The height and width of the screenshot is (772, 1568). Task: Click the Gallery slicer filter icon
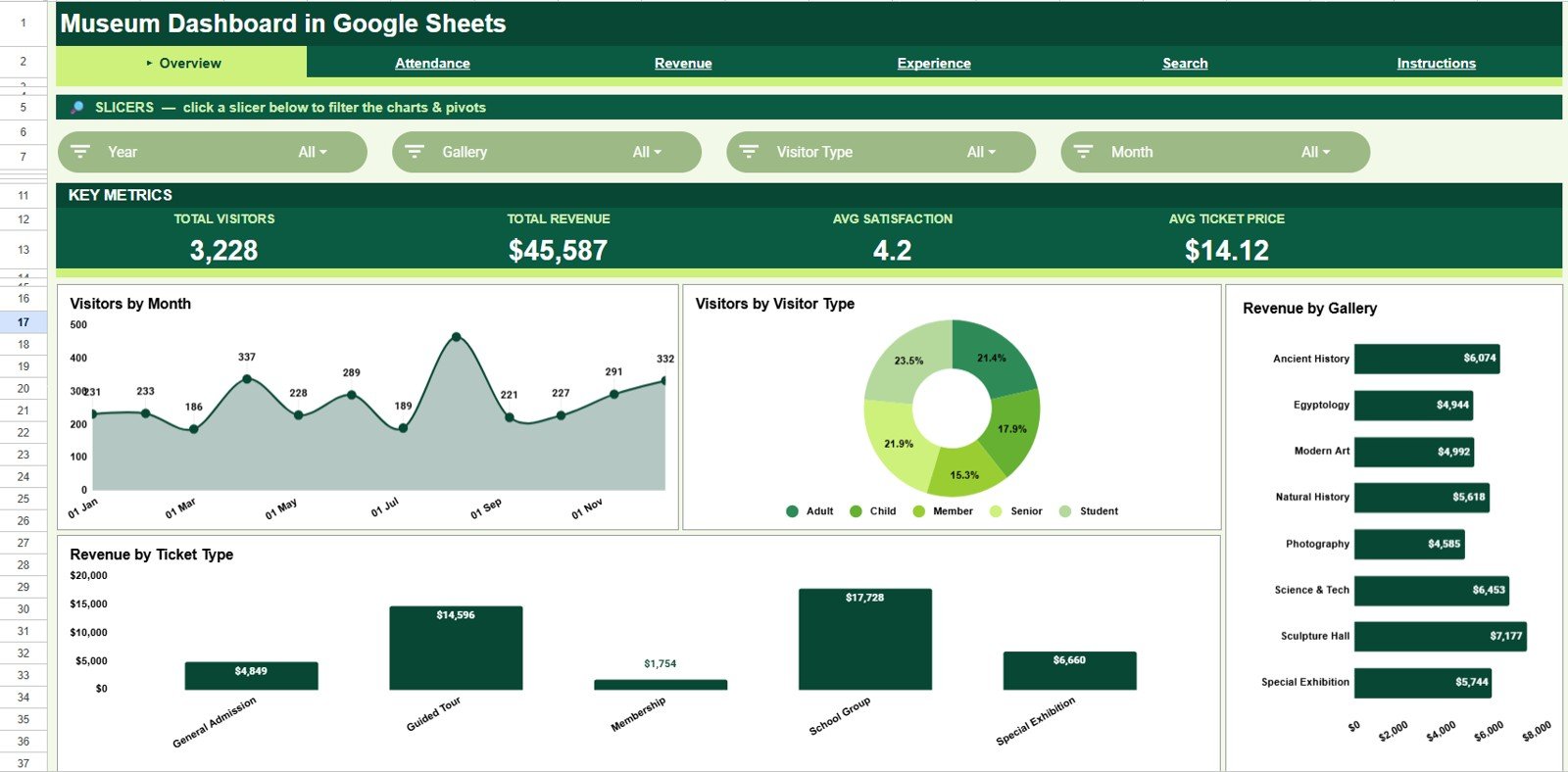pyautogui.click(x=415, y=152)
